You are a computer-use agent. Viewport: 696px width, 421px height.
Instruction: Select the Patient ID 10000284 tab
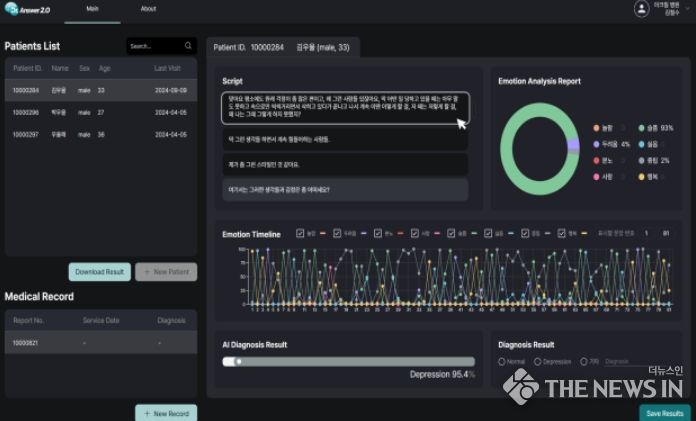click(283, 48)
